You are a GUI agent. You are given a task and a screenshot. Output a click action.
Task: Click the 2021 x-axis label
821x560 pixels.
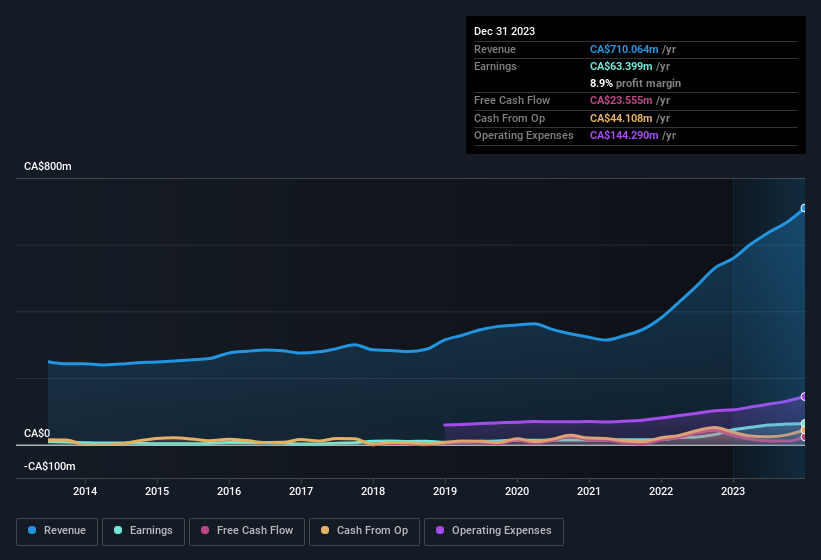(x=589, y=491)
